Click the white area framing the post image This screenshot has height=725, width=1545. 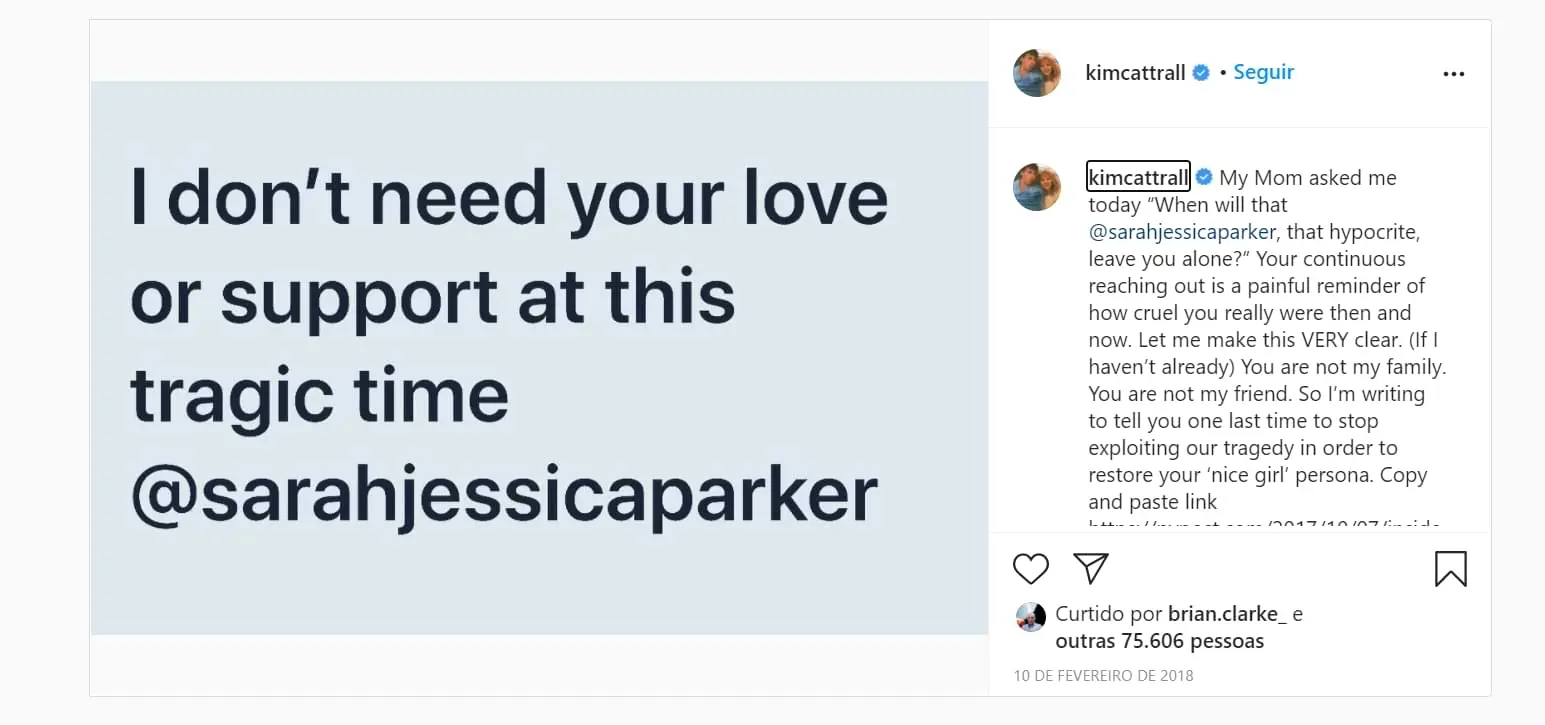click(536, 50)
